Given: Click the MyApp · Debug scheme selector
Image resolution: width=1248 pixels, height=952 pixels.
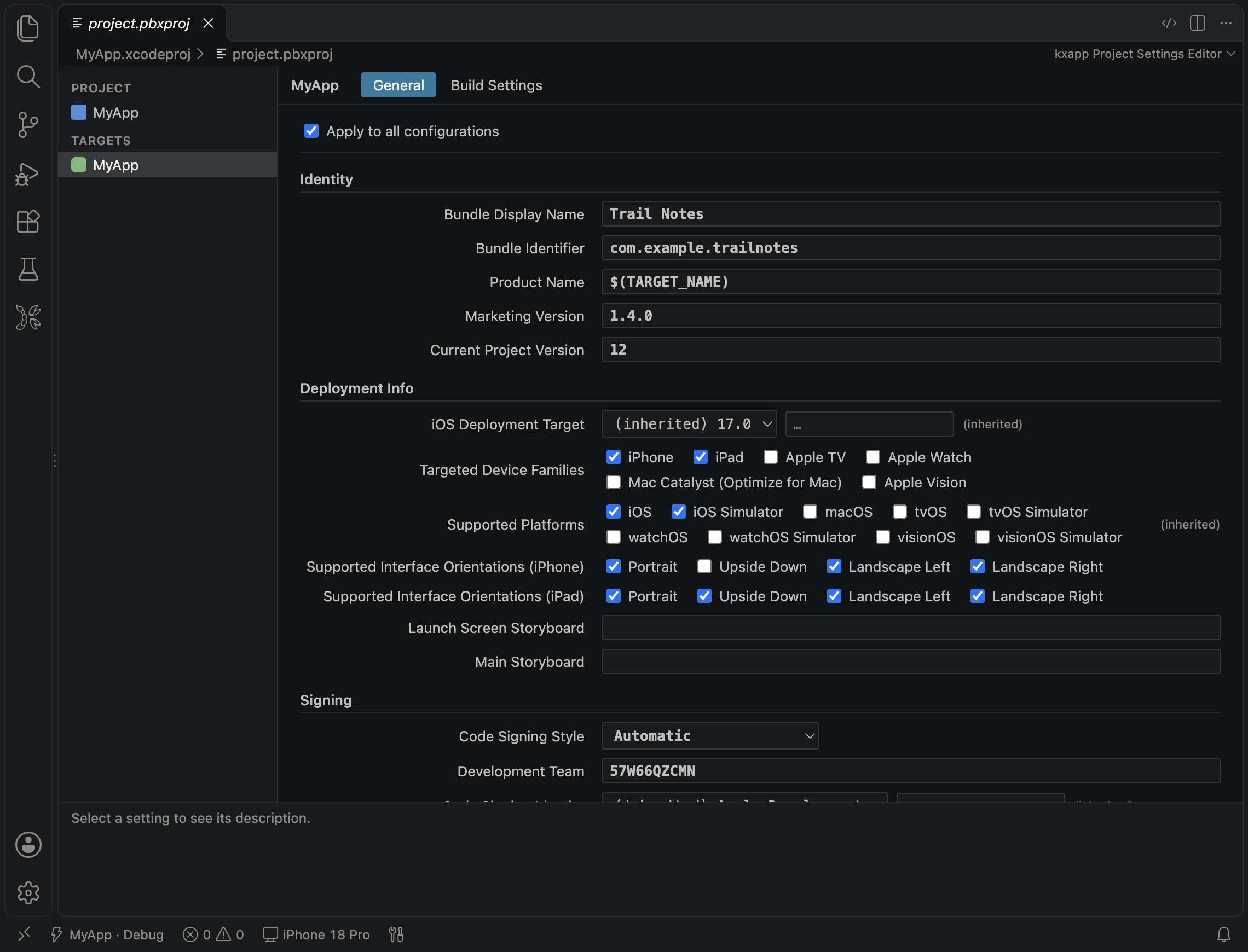Looking at the screenshot, I should click(107, 934).
